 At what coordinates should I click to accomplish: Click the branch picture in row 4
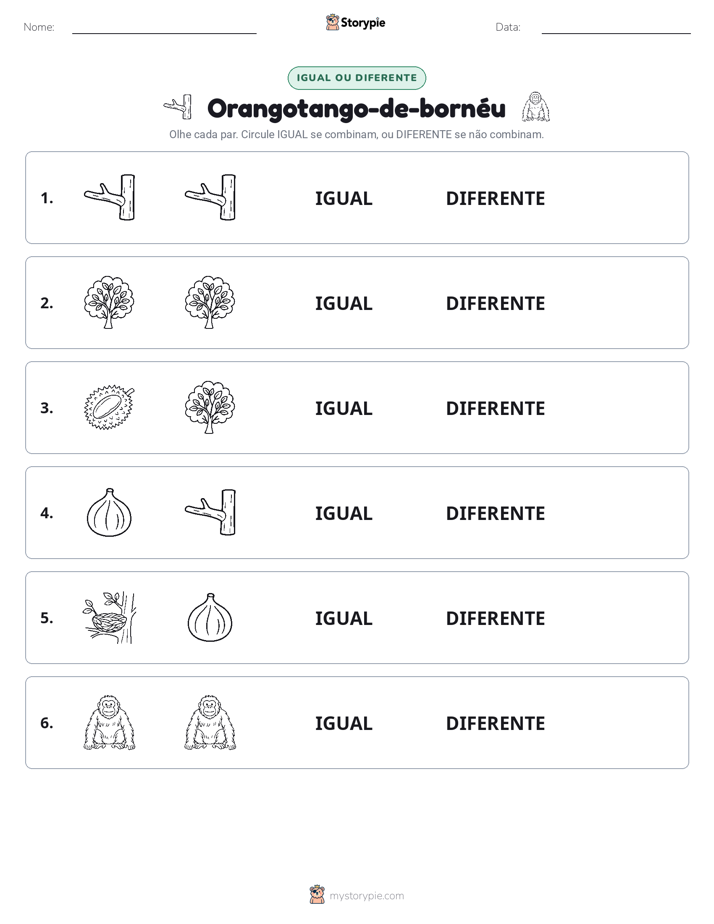coord(210,512)
